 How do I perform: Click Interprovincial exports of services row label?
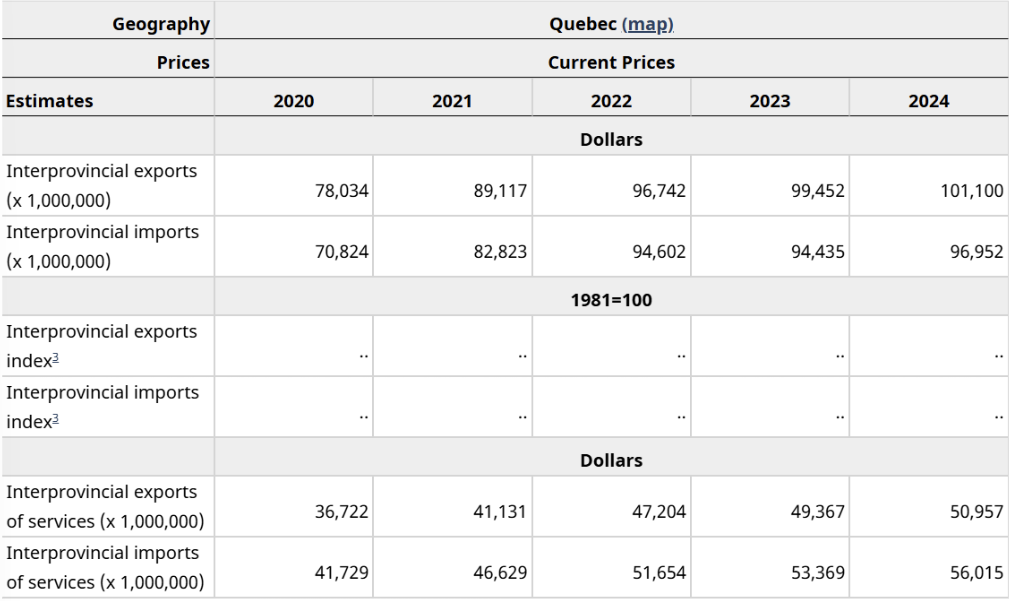[x=105, y=507]
